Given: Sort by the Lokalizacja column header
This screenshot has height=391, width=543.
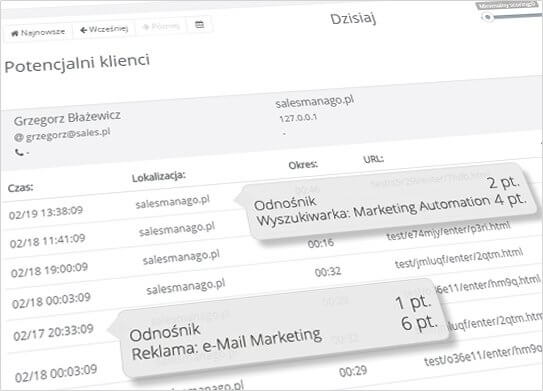Looking at the screenshot, I should pyautogui.click(x=159, y=176).
